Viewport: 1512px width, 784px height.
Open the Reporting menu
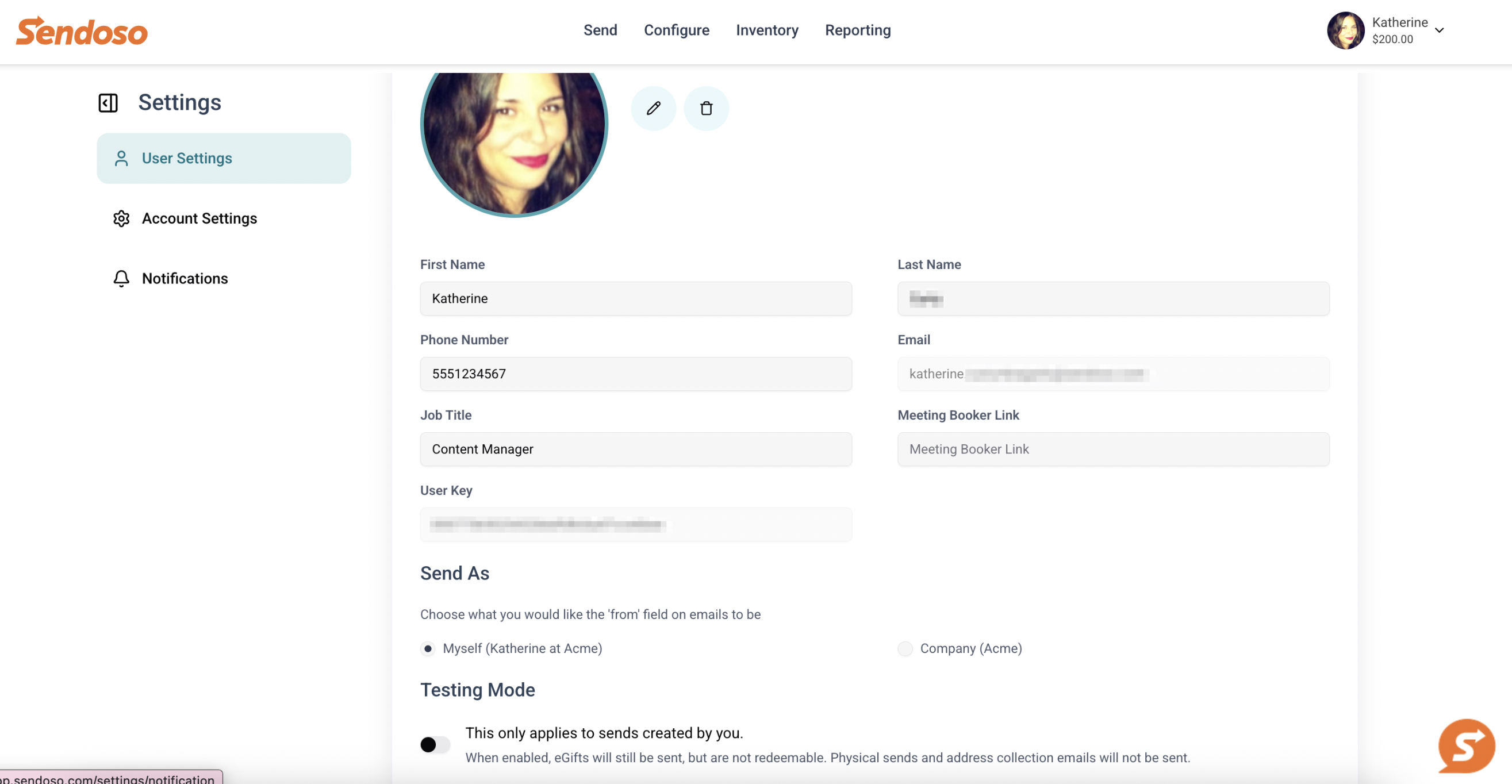[x=858, y=30]
